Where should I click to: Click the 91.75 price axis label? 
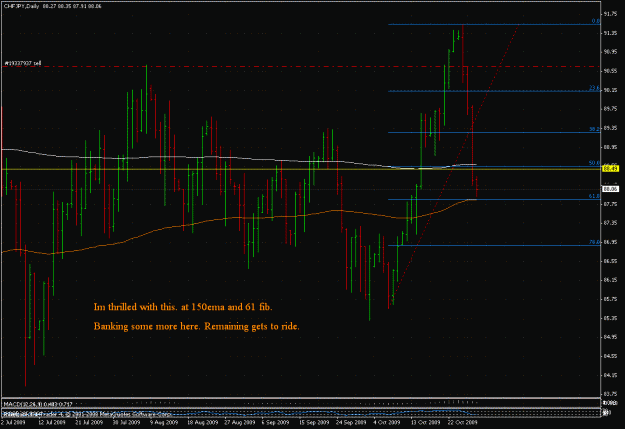click(610, 14)
